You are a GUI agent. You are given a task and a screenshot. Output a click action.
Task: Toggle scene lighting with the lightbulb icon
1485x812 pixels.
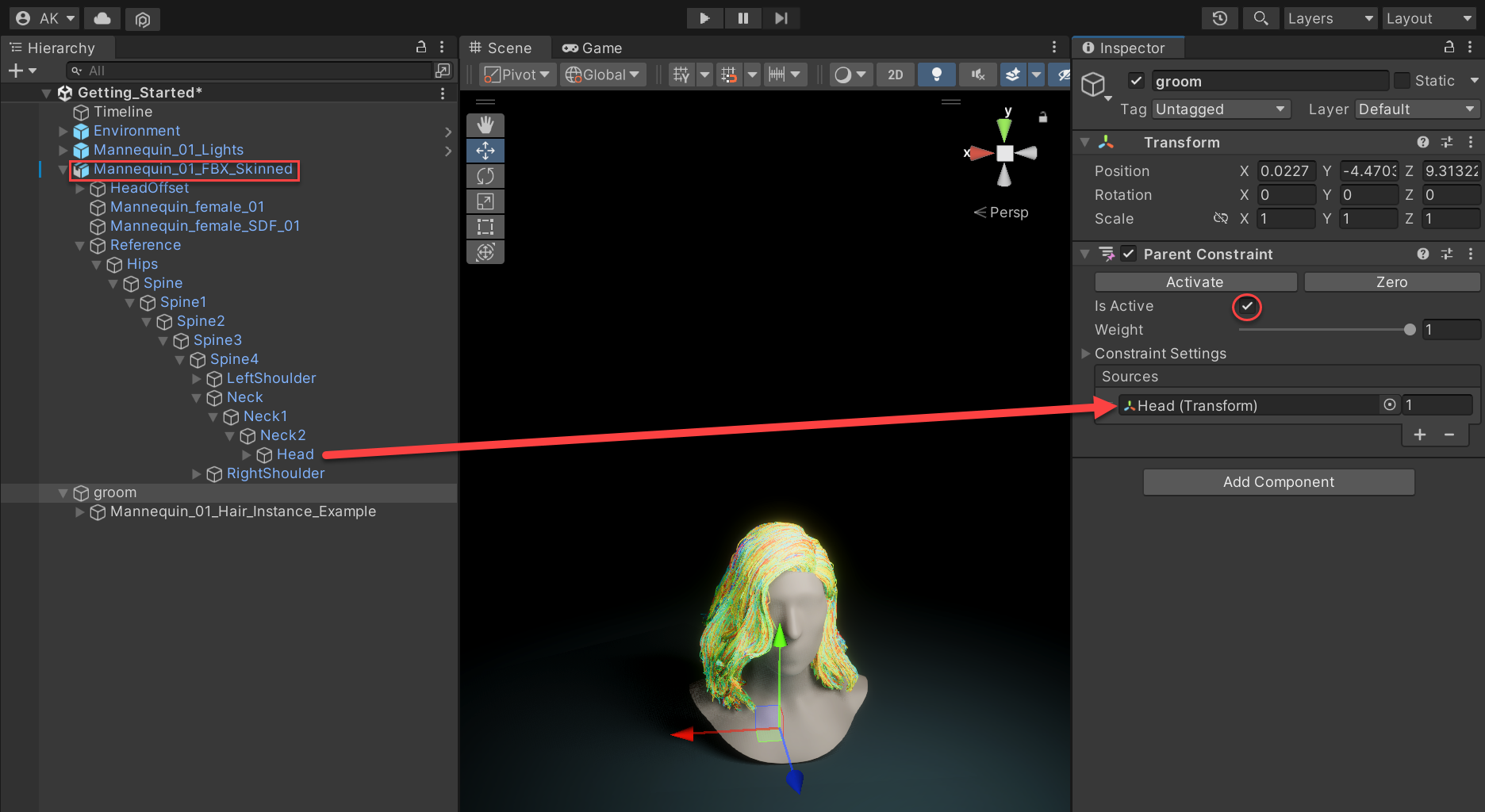coord(936,75)
